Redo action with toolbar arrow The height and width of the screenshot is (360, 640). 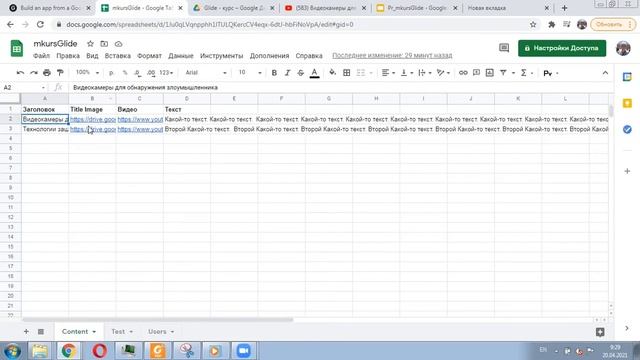[33, 73]
